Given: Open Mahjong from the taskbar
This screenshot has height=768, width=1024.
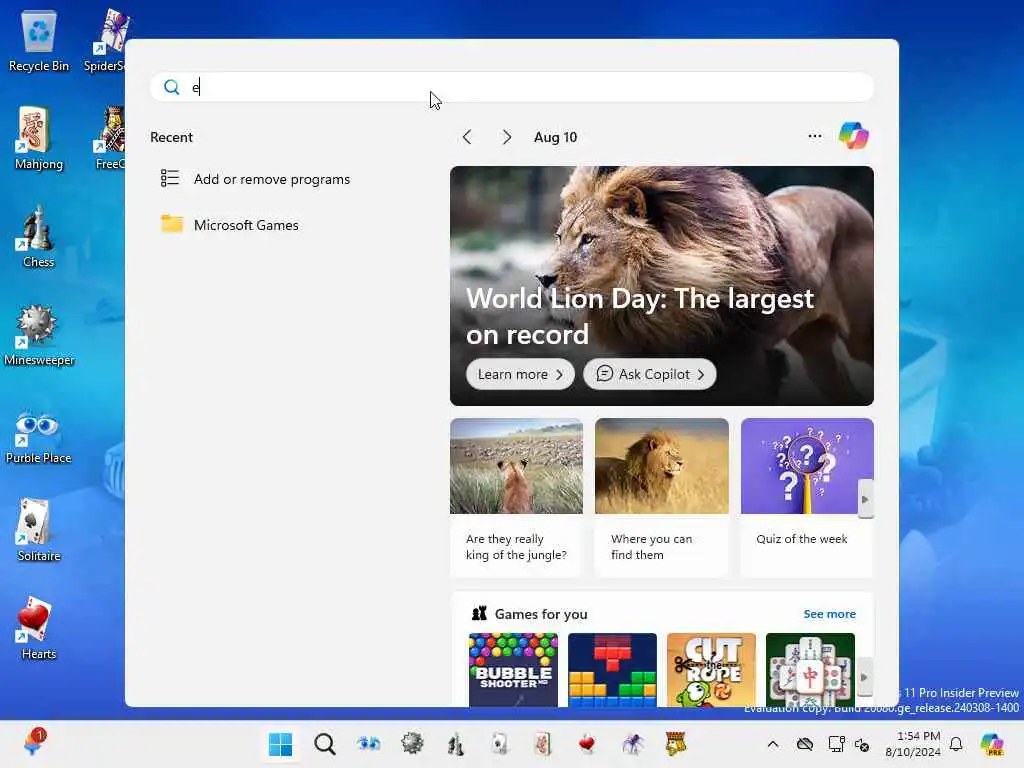Looking at the screenshot, I should (x=543, y=744).
